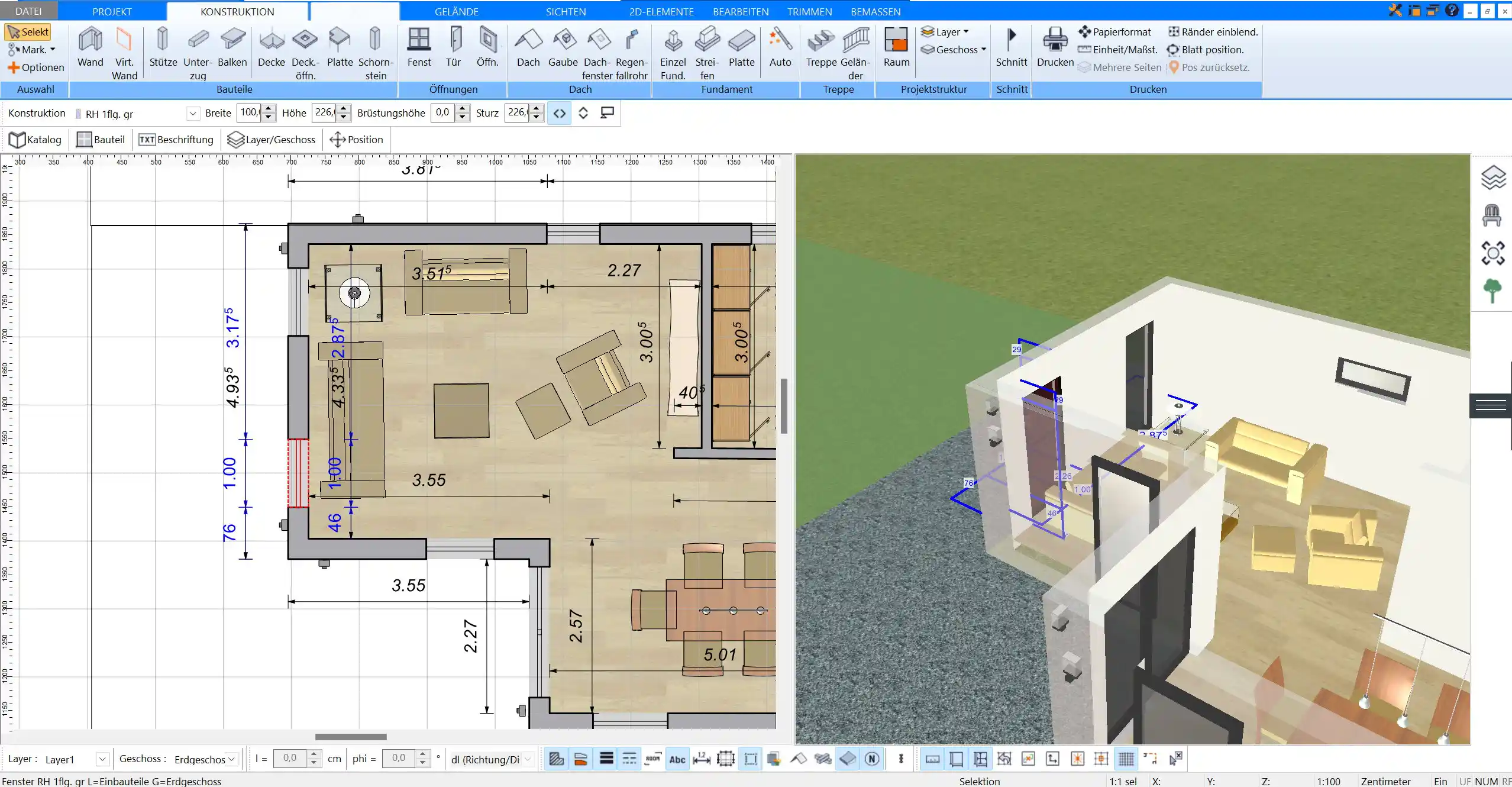Open the Layer dropdown in the ribbon
Image resolution: width=1512 pixels, height=787 pixels.
[945, 32]
